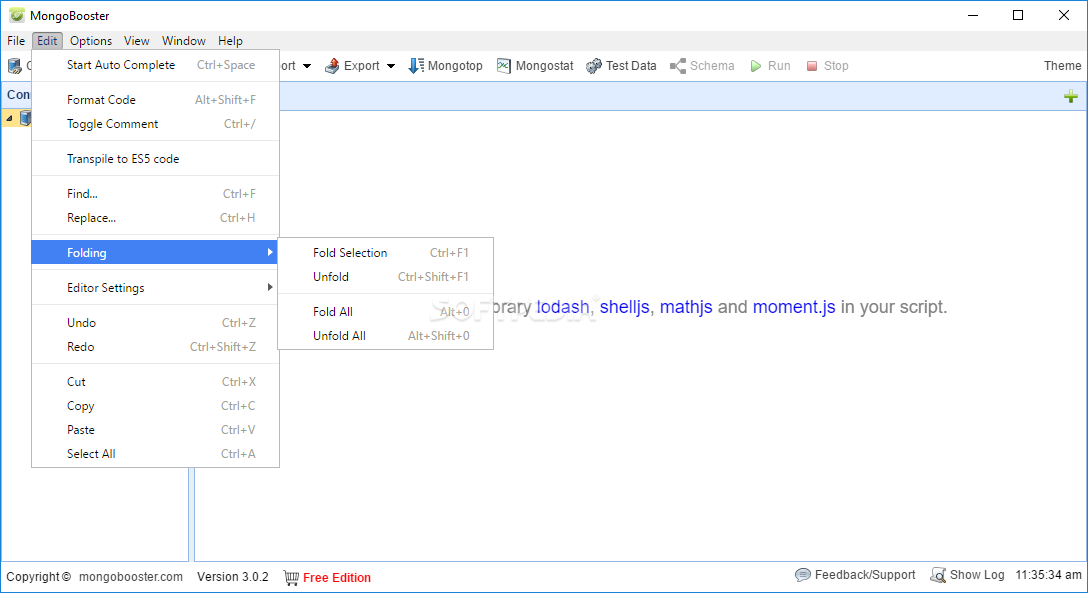Close the Edit menu
The width and height of the screenshot is (1088, 593).
tap(47, 41)
